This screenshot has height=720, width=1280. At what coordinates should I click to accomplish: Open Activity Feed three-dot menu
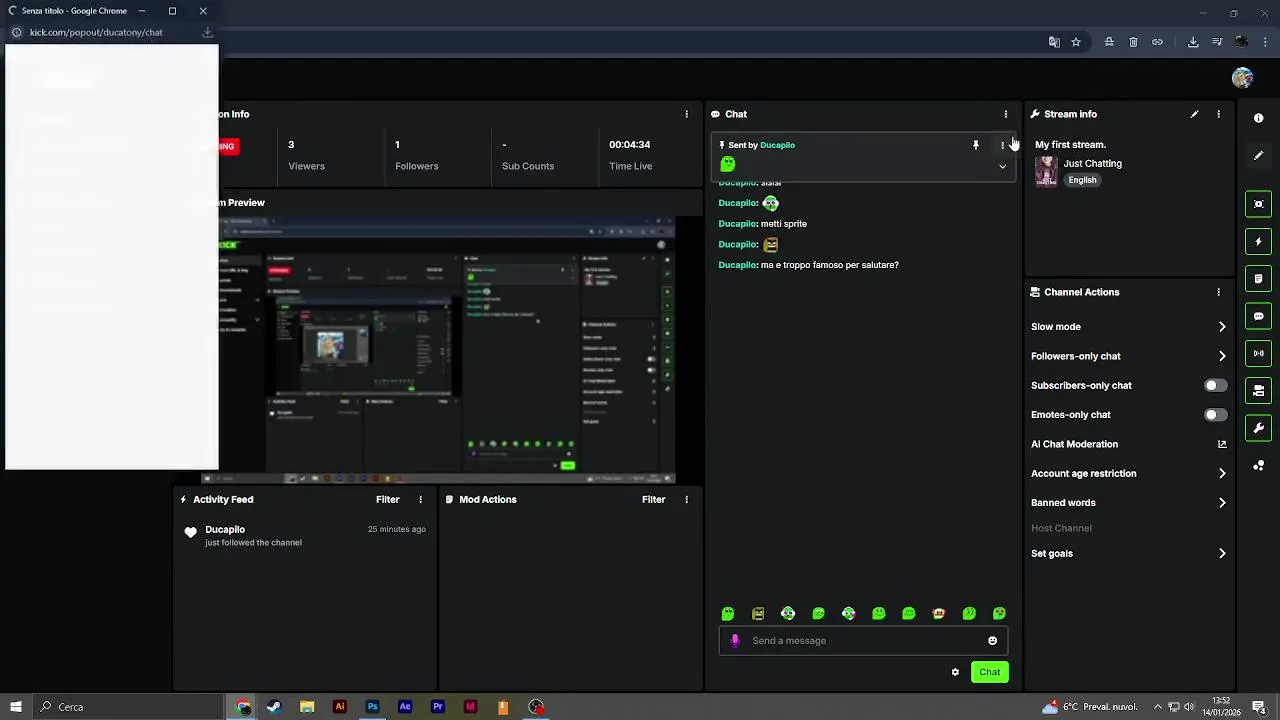[x=420, y=500]
